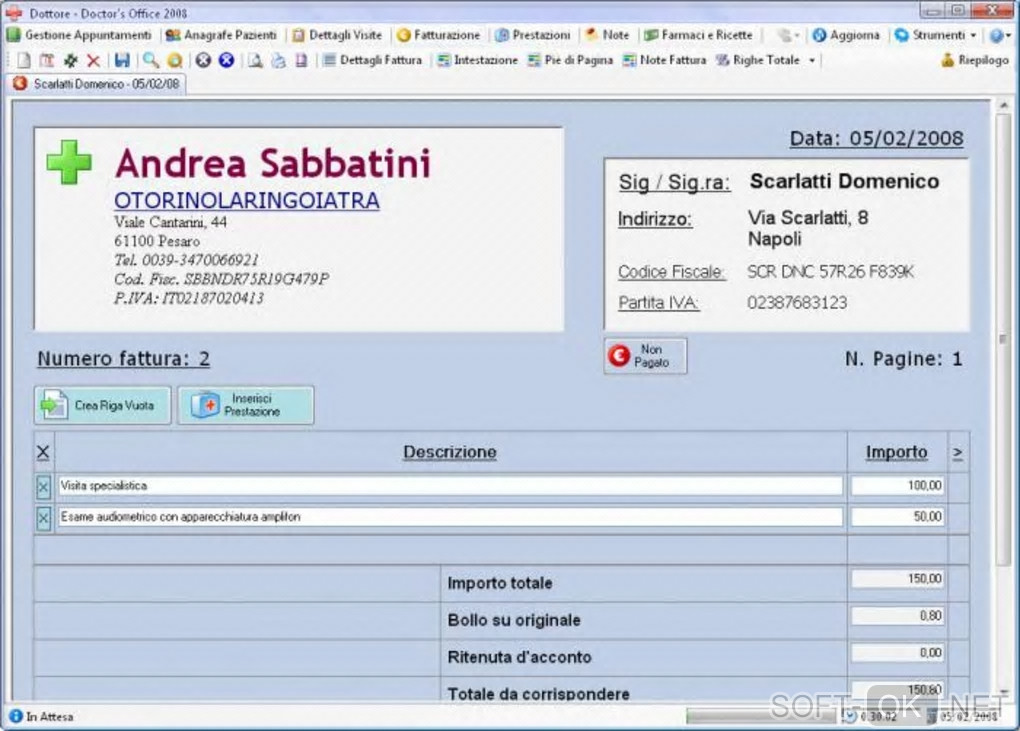1020x731 pixels.
Task: Click the second document toolbar icon
Action: point(47,60)
